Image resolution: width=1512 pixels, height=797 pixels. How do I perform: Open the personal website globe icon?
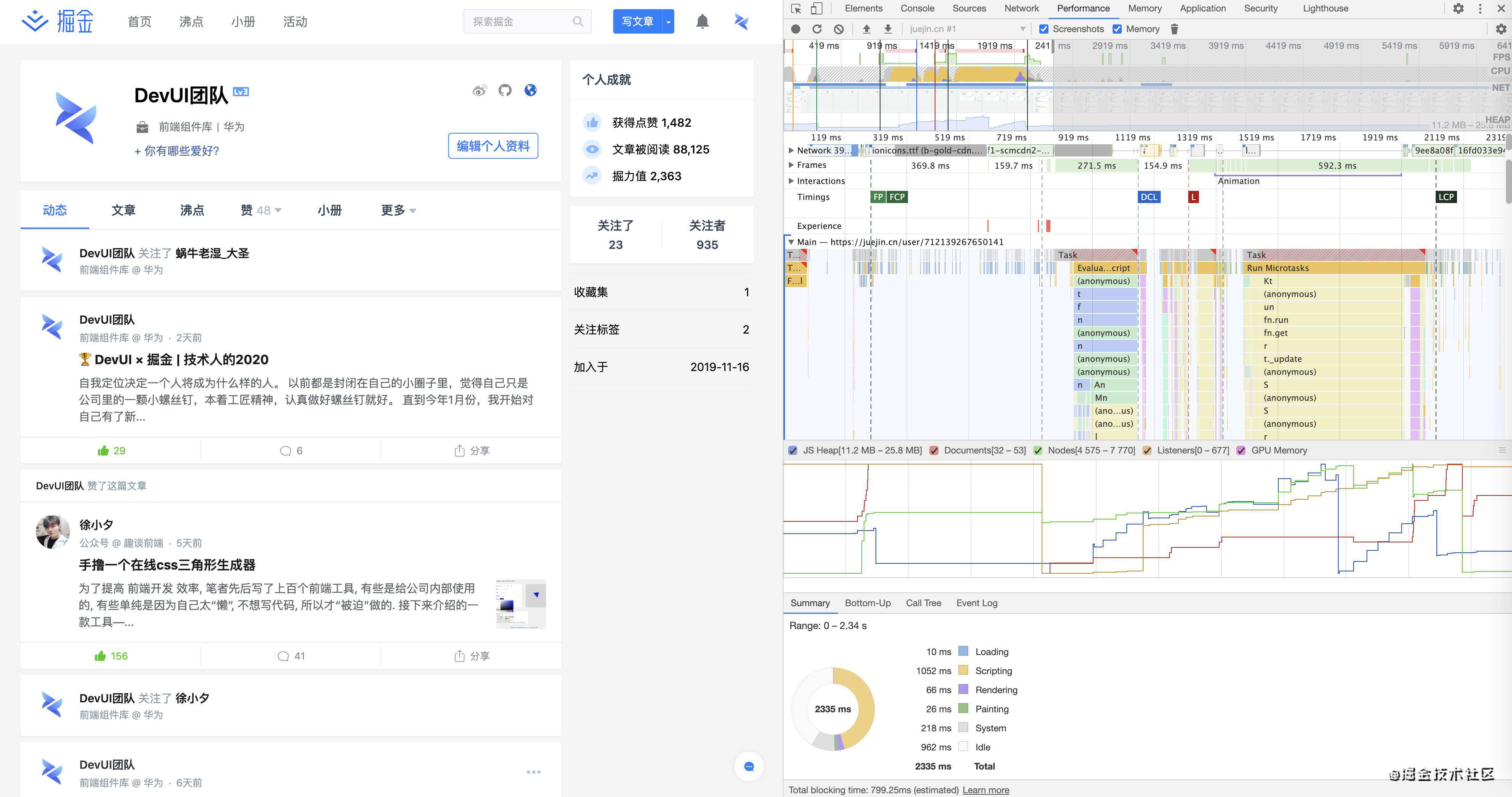pos(530,90)
